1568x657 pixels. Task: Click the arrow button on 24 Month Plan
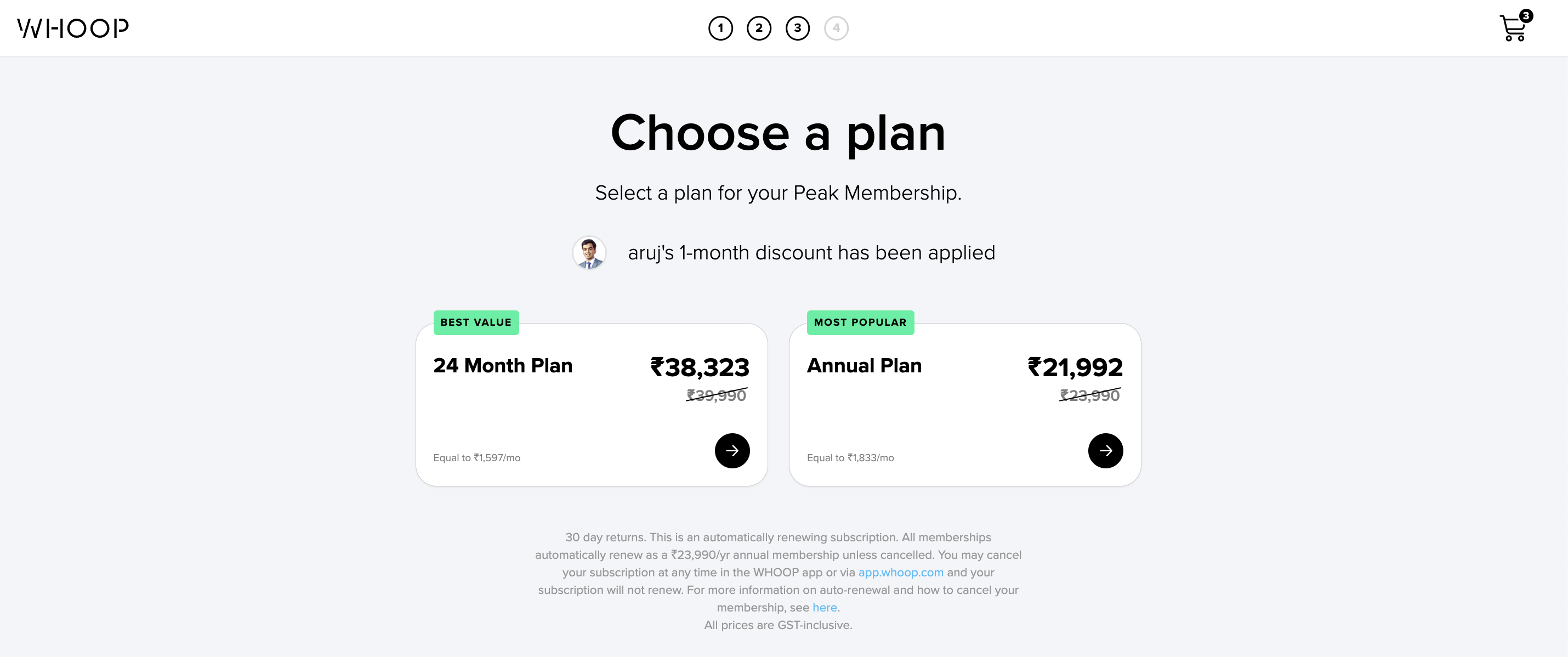tap(732, 451)
